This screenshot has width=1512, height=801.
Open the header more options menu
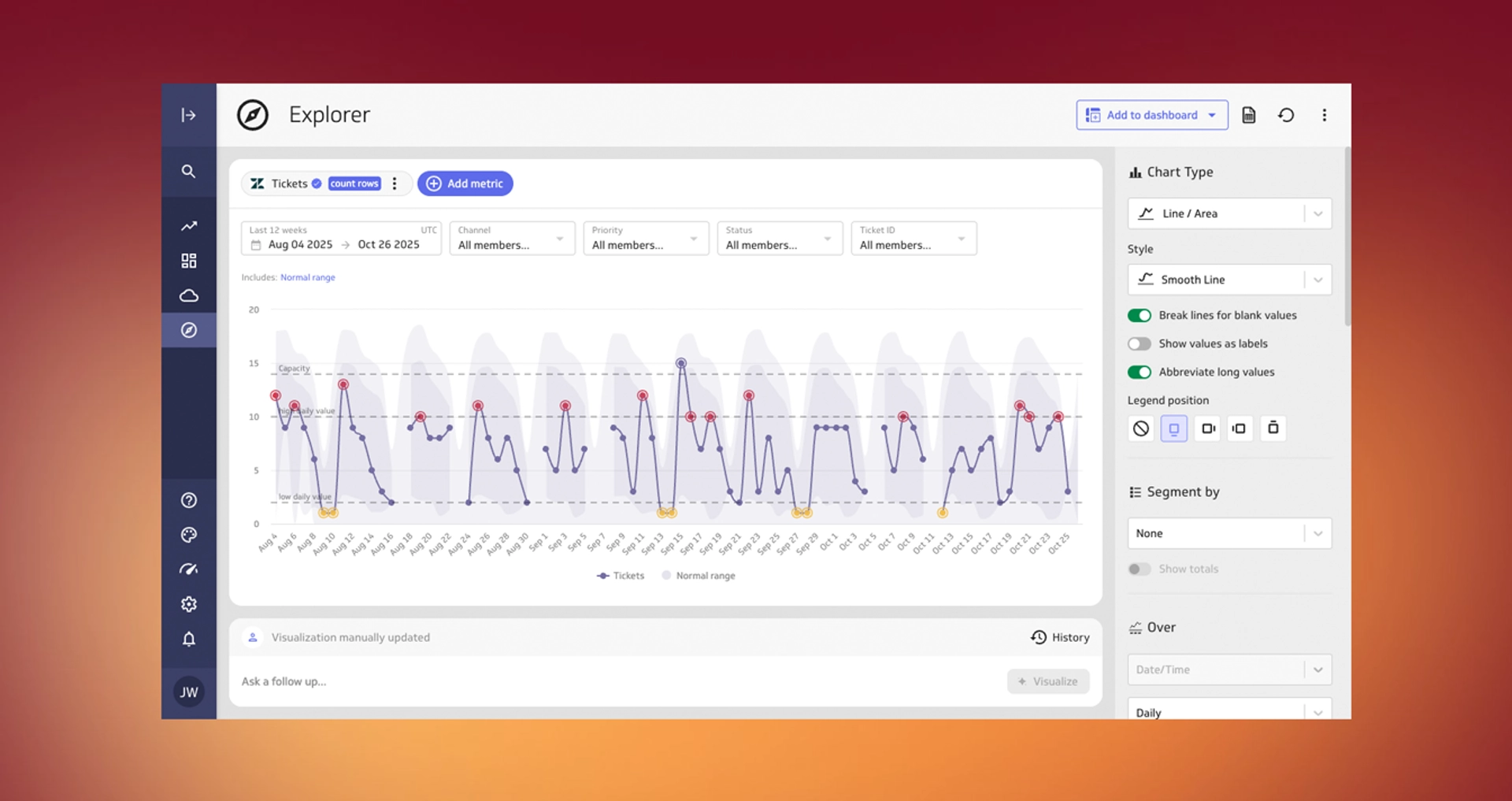tap(1324, 115)
